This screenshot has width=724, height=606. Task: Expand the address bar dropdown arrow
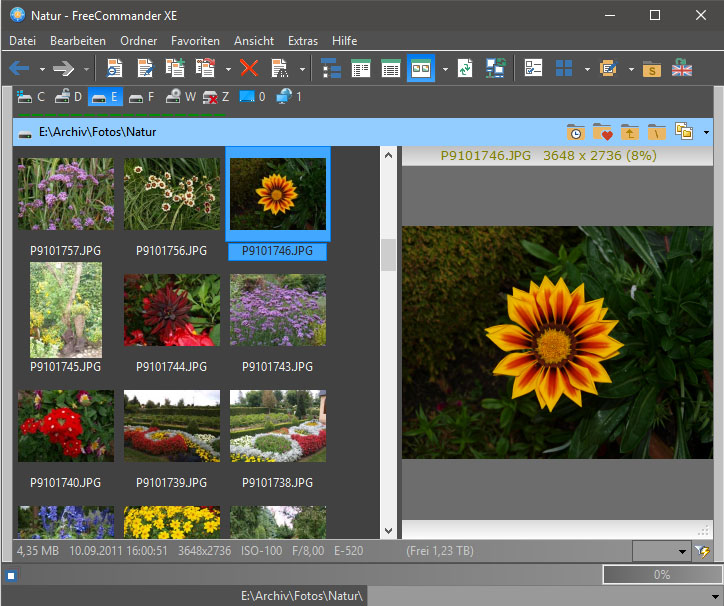pyautogui.click(x=706, y=133)
